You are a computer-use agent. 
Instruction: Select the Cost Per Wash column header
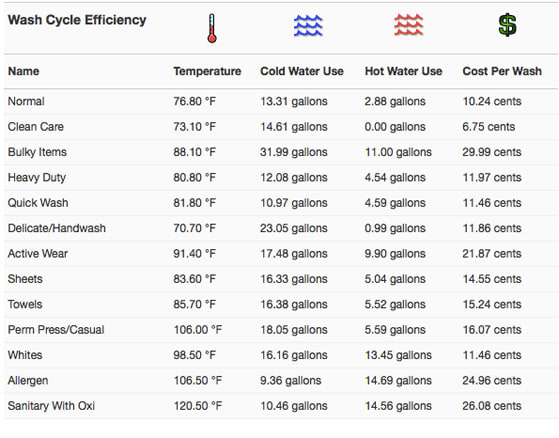pyautogui.click(x=502, y=71)
